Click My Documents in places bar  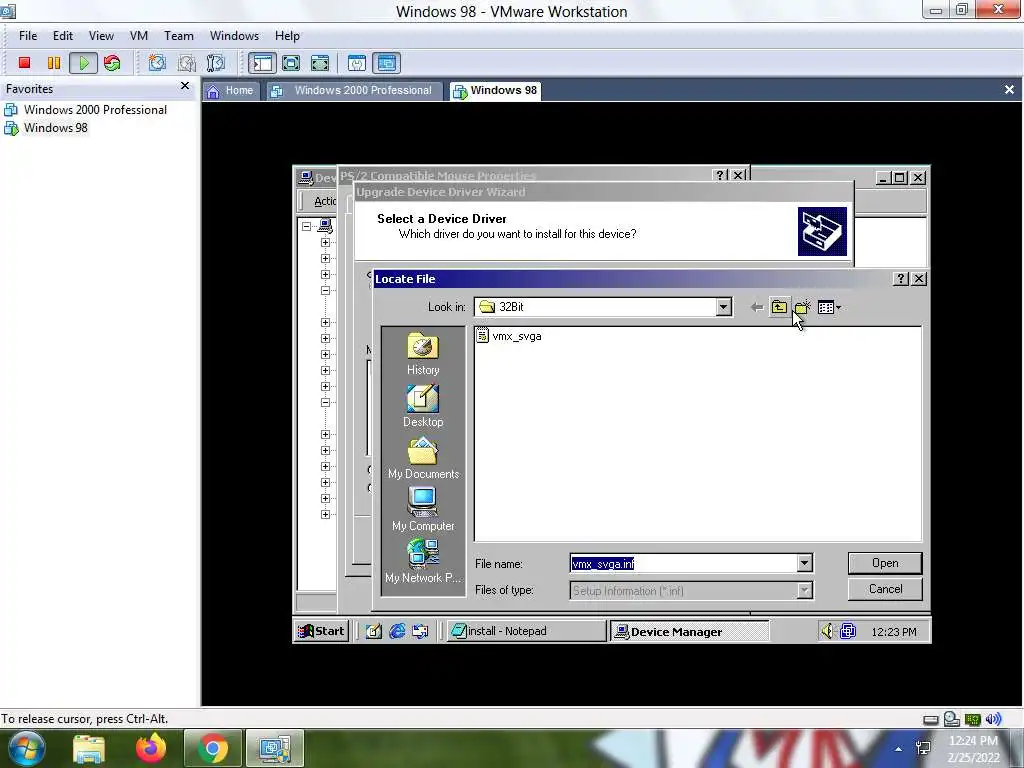(423, 458)
